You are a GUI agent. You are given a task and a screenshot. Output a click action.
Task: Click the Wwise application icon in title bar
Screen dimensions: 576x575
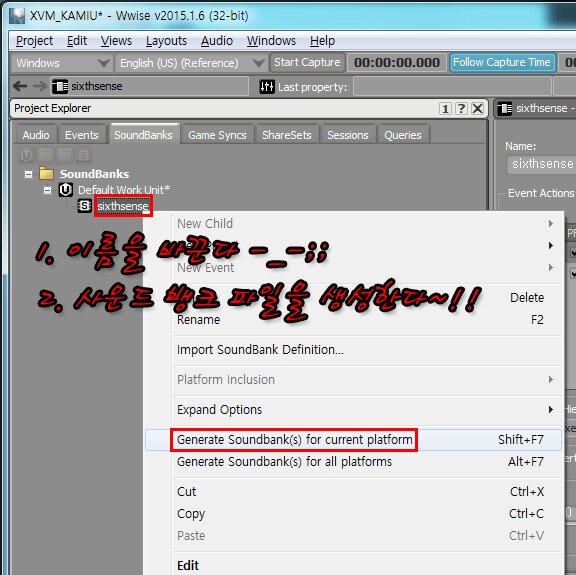17,16
